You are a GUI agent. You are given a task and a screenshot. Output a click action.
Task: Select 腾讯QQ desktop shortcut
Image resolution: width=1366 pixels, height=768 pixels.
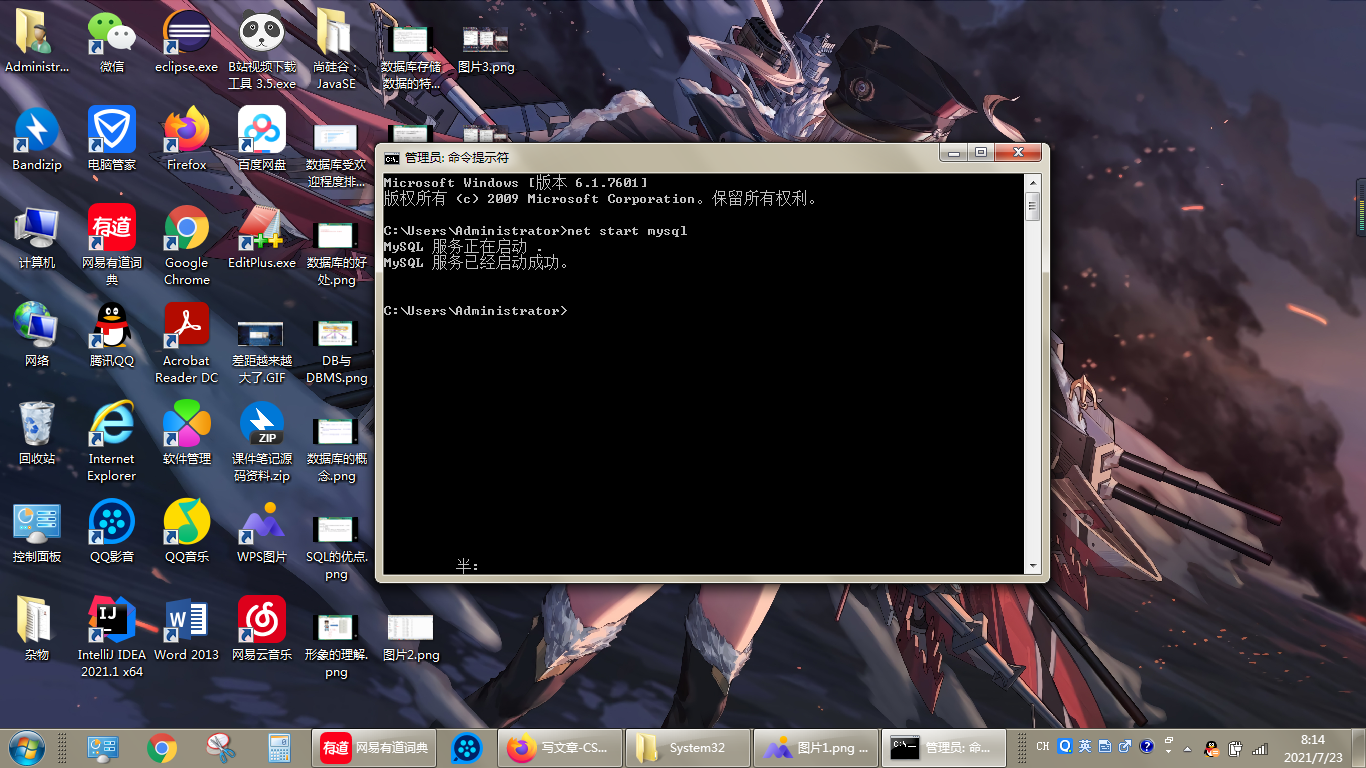112,336
